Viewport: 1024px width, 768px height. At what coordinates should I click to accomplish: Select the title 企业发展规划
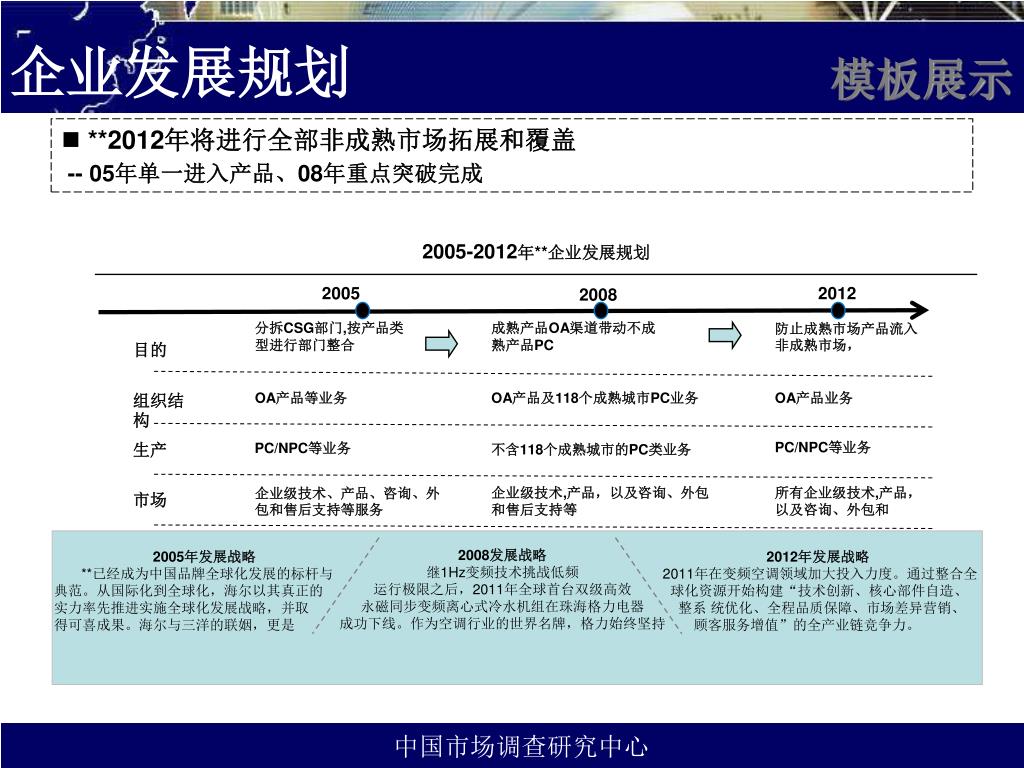[x=180, y=72]
